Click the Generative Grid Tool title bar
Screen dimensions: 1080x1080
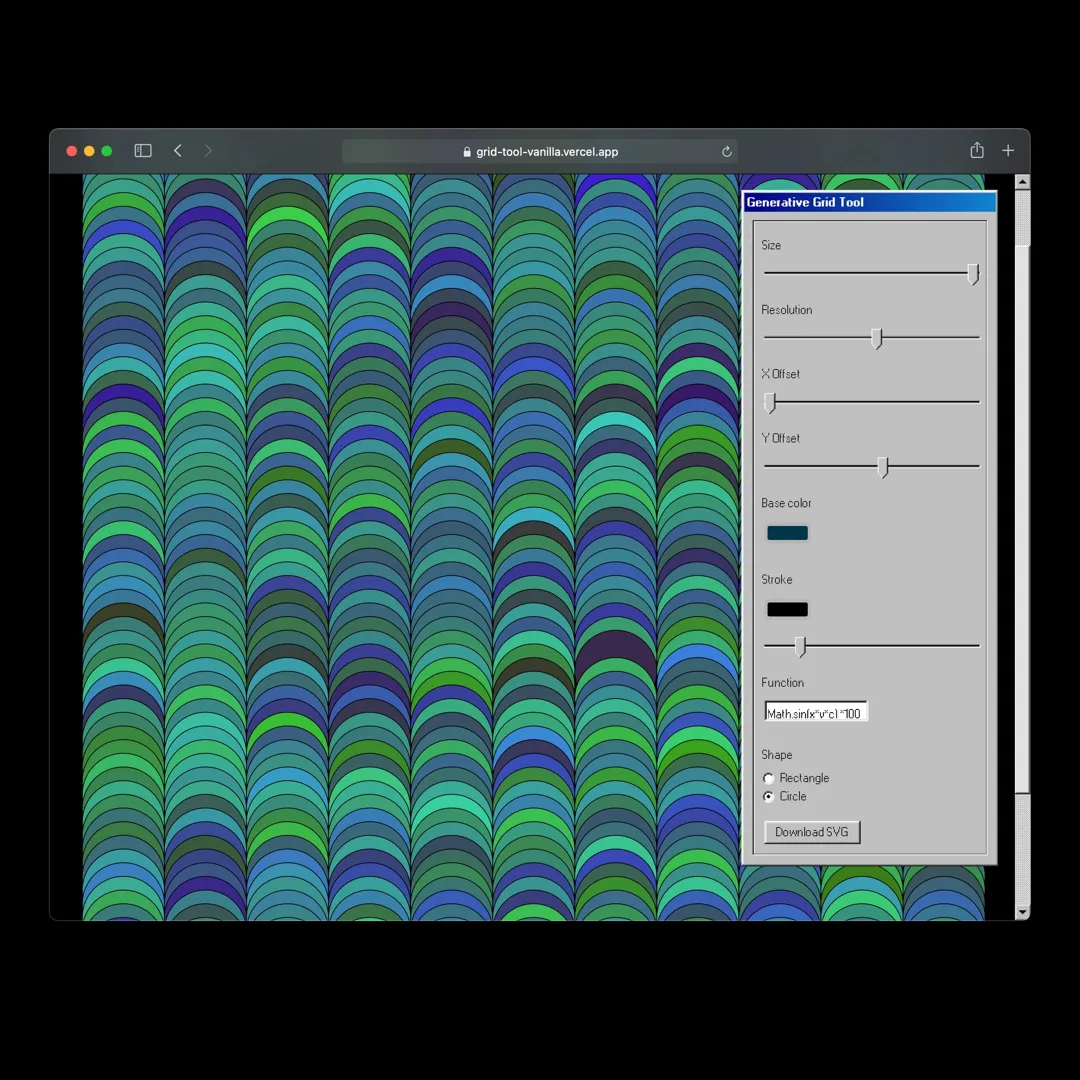tap(870, 202)
